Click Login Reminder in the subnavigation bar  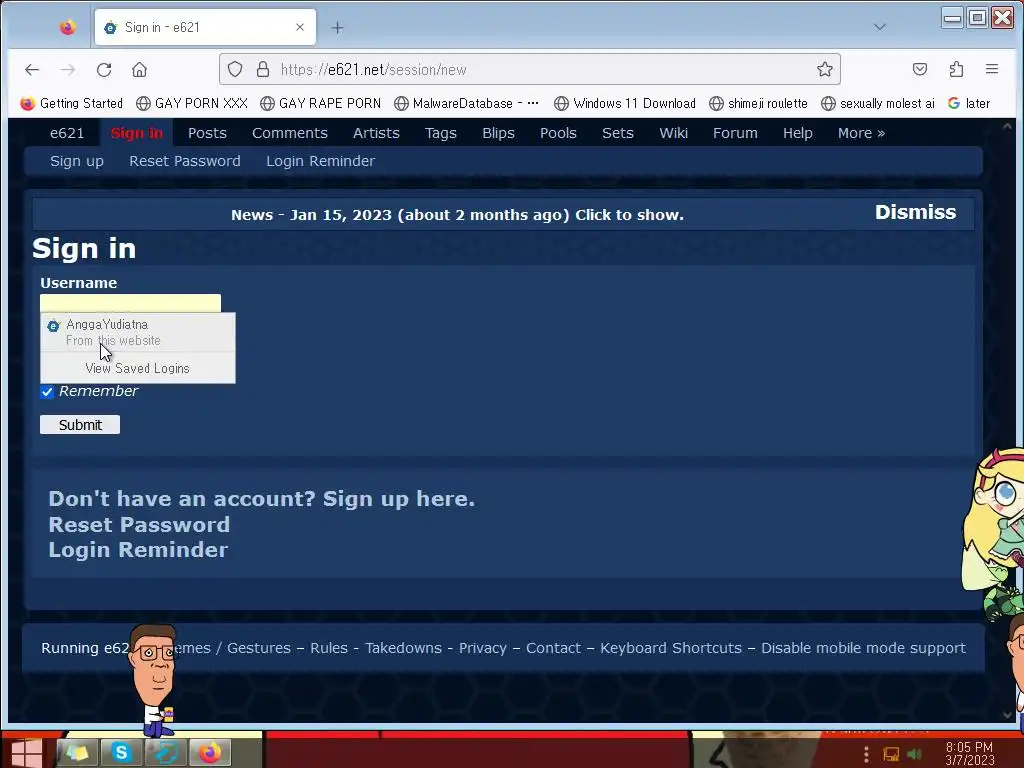[x=320, y=161]
